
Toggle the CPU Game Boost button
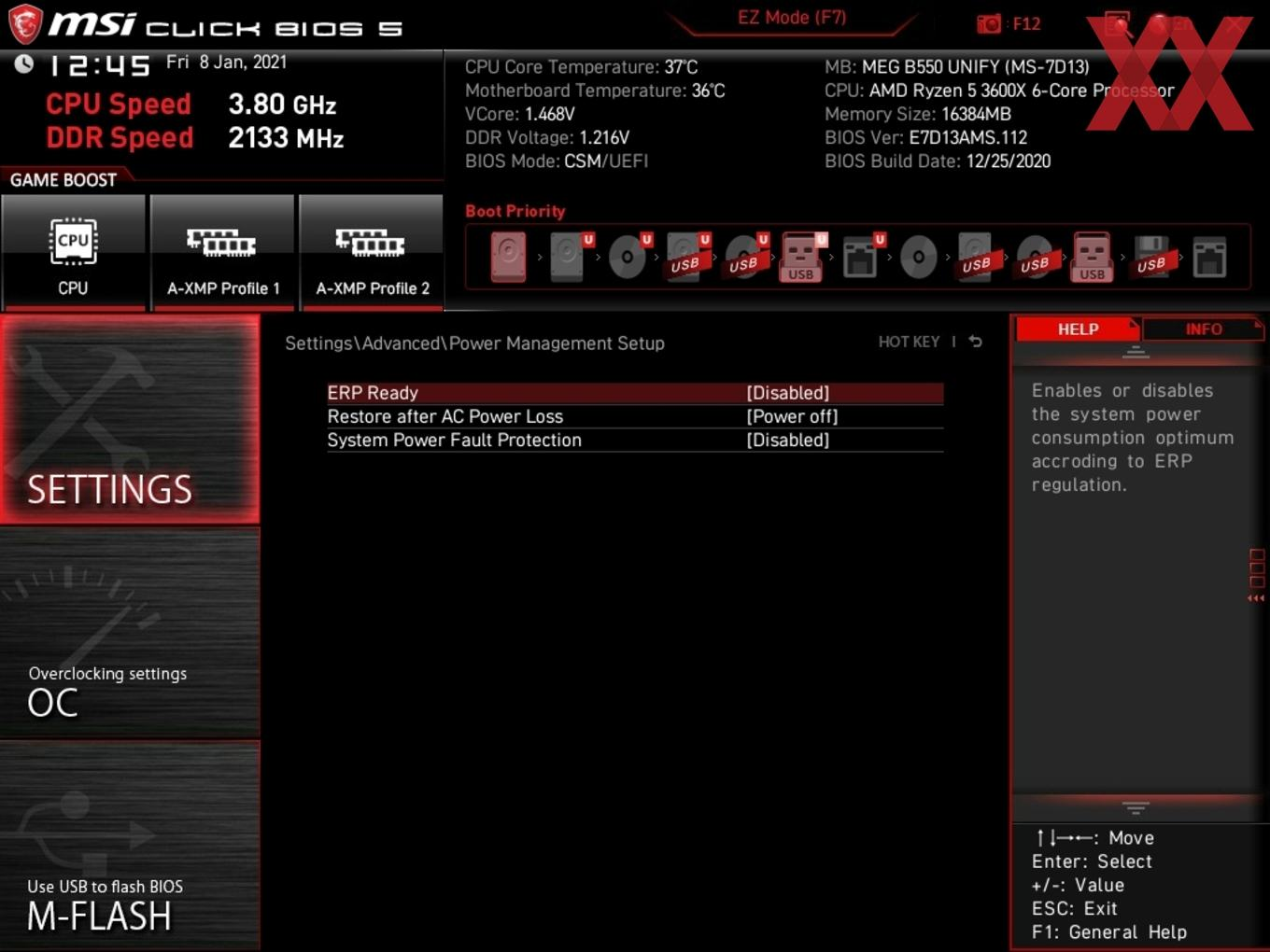73,252
